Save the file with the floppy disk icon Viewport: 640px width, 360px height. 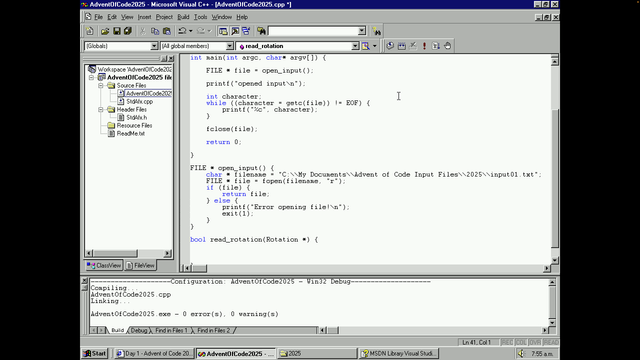[117, 31]
